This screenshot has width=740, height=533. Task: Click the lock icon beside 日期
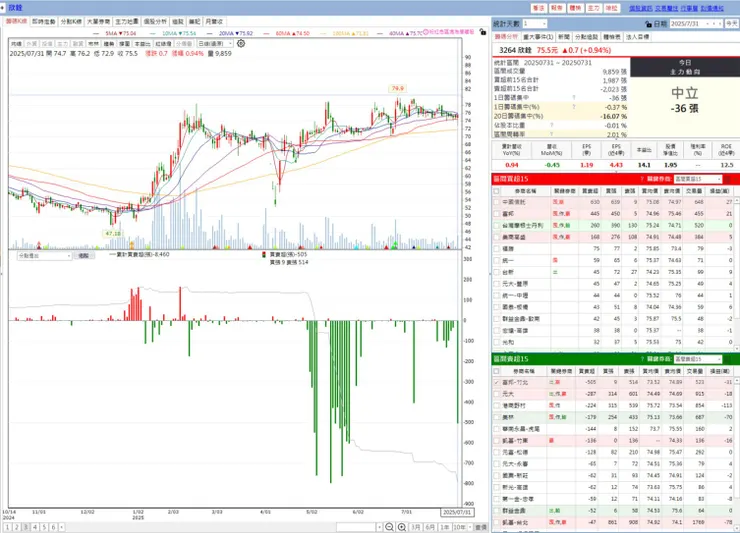pyautogui.click(x=648, y=24)
